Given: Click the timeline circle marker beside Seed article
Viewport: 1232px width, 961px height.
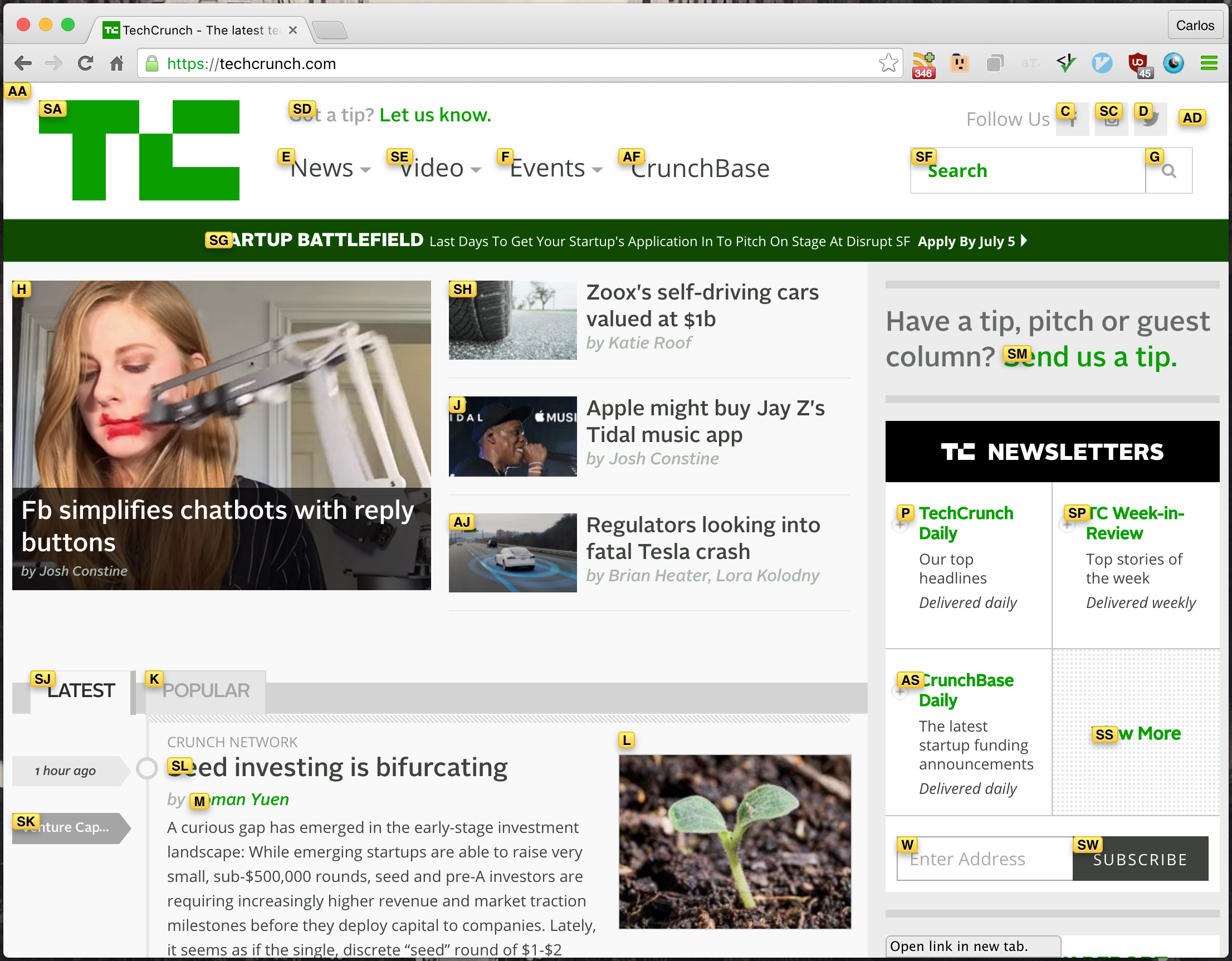Looking at the screenshot, I should [147, 768].
